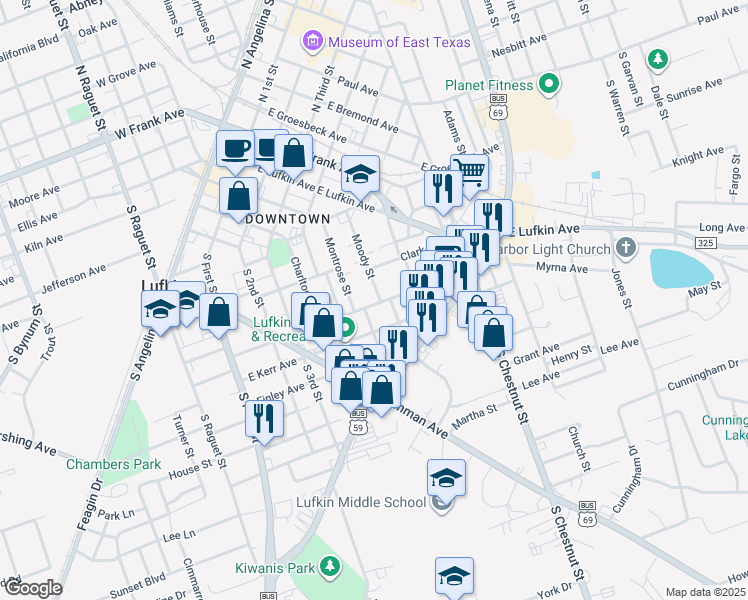Select the graduation cap marker near York Dr
The width and height of the screenshot is (748, 600).
(454, 576)
